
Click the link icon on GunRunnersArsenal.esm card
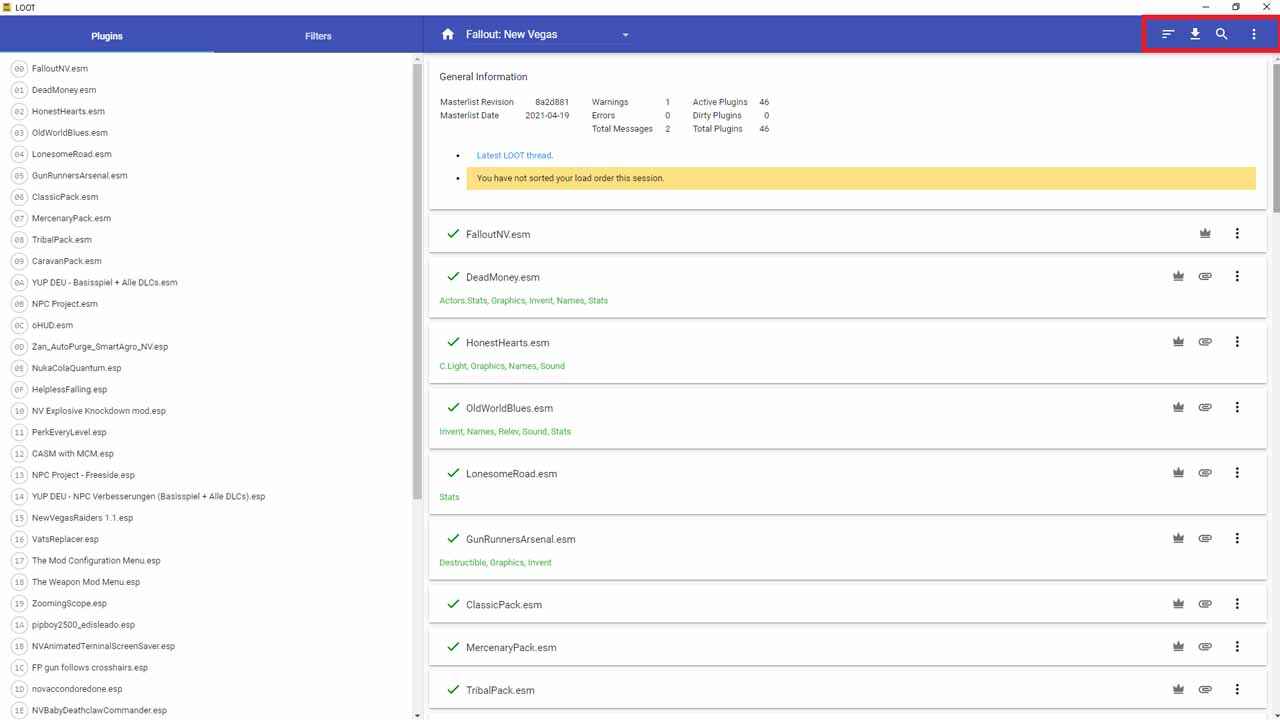click(x=1205, y=539)
